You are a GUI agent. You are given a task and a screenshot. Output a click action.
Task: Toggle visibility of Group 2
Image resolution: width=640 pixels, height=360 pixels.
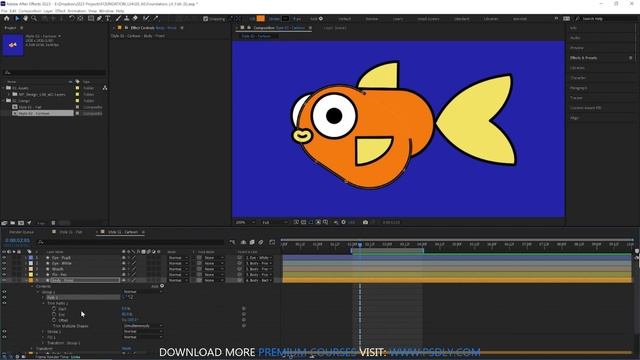pyautogui.click(x=4, y=292)
